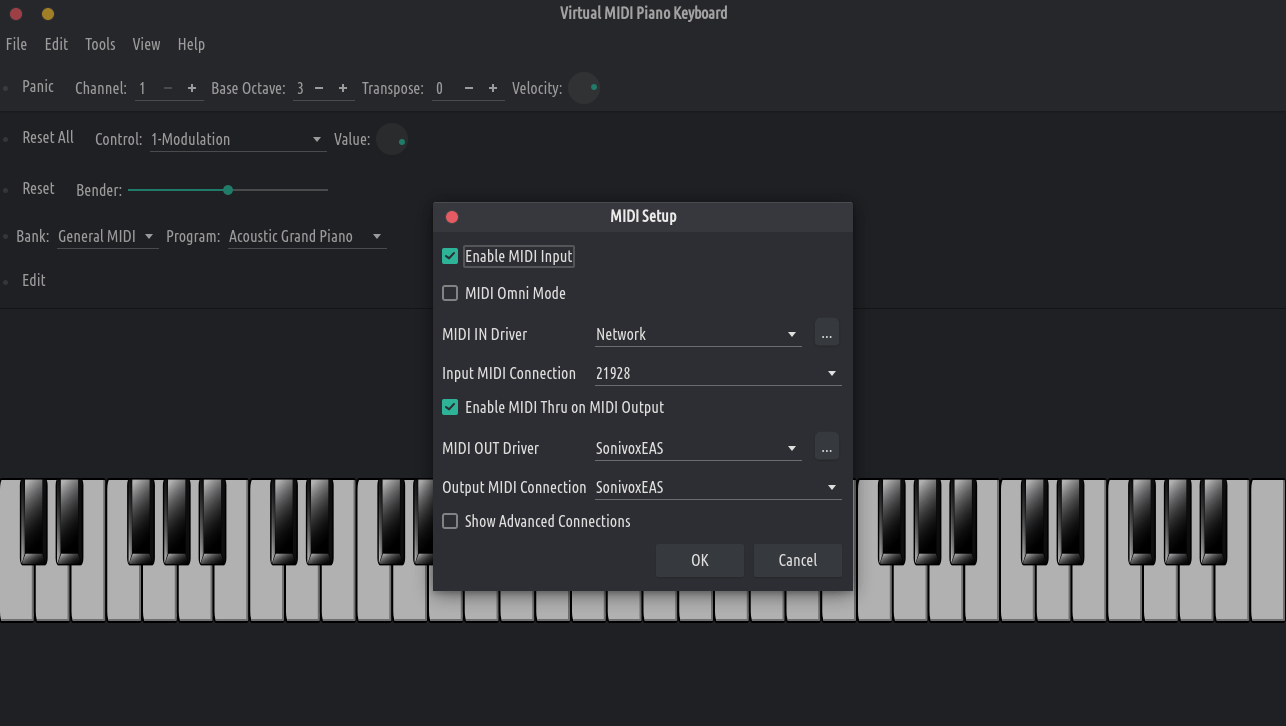Click the Reset bender button
Image resolution: width=1286 pixels, height=726 pixels.
38,189
